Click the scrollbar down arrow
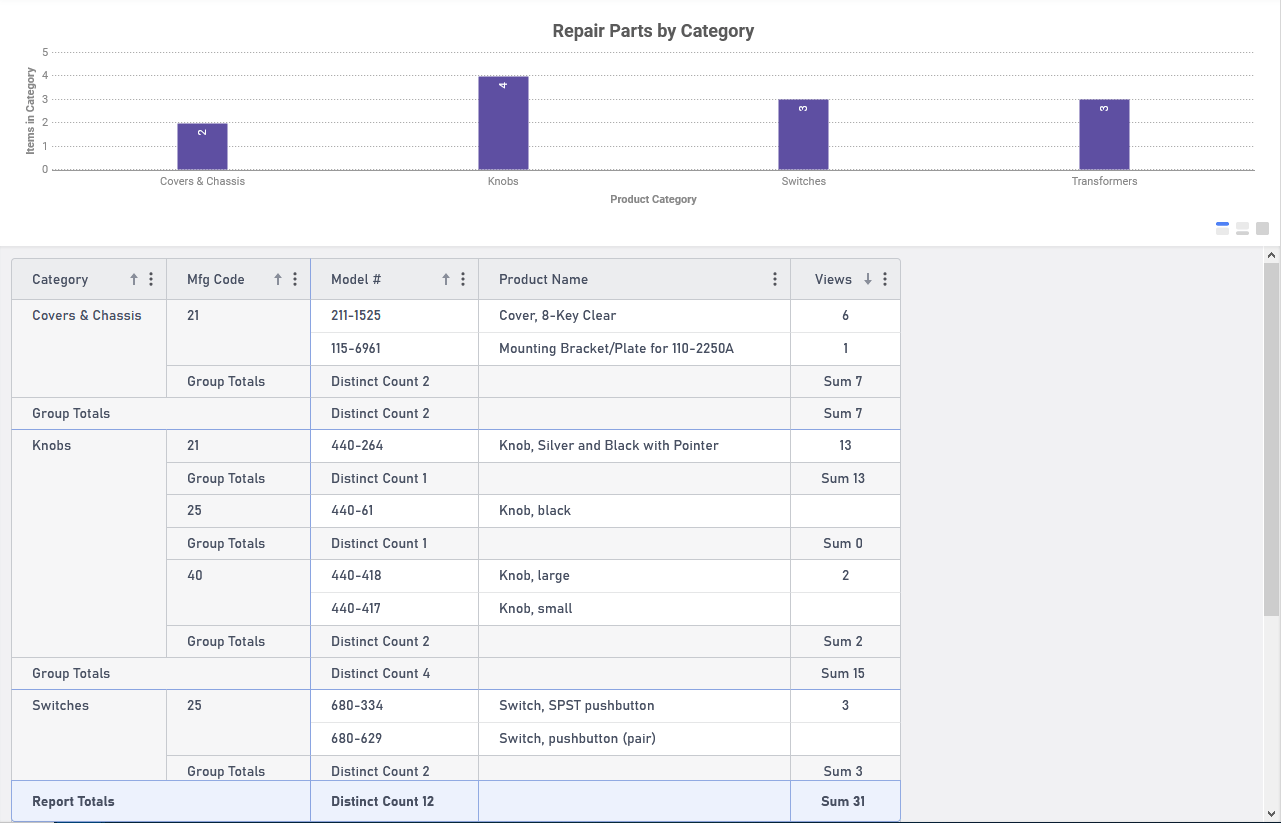This screenshot has height=823, width=1281. pyautogui.click(x=1271, y=813)
